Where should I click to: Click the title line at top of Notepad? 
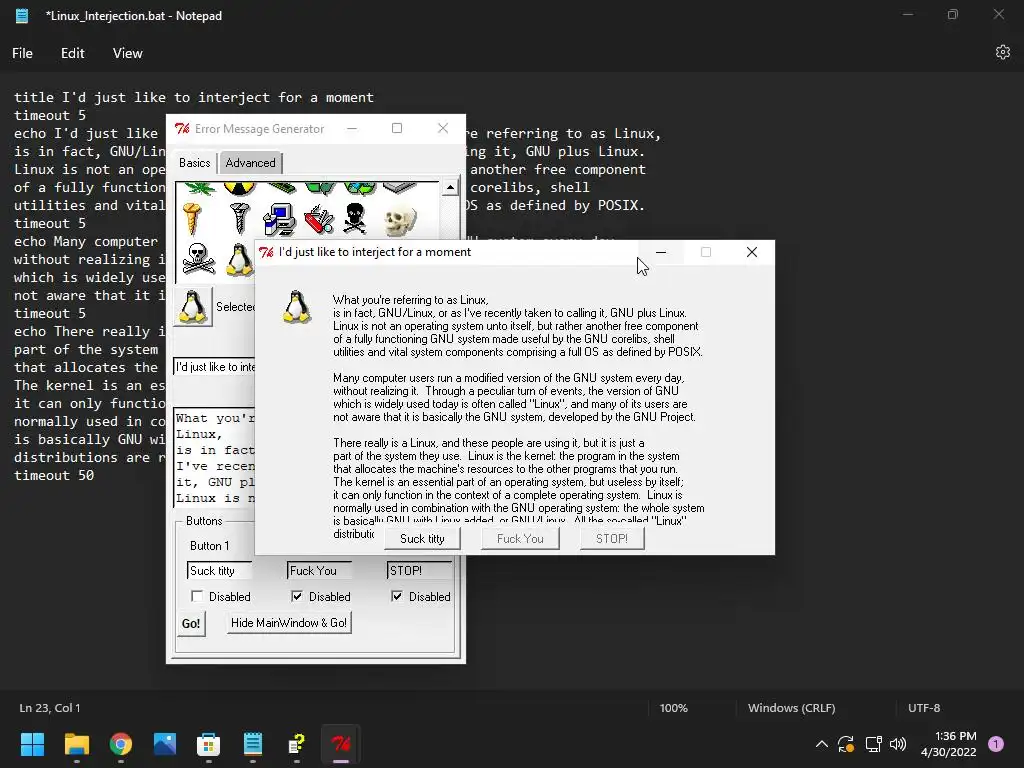pyautogui.click(x=194, y=97)
